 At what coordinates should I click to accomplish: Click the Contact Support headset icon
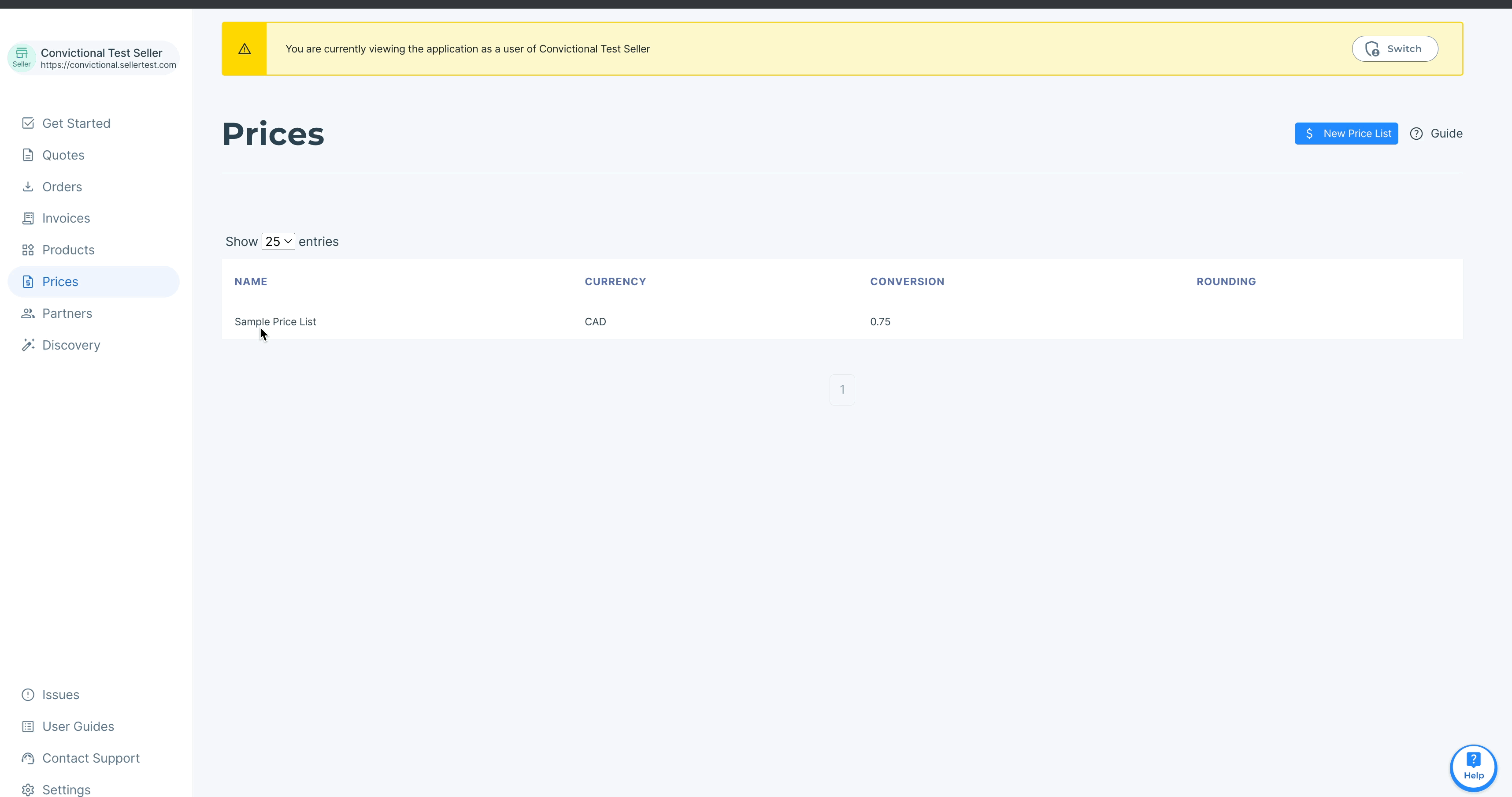click(x=28, y=758)
